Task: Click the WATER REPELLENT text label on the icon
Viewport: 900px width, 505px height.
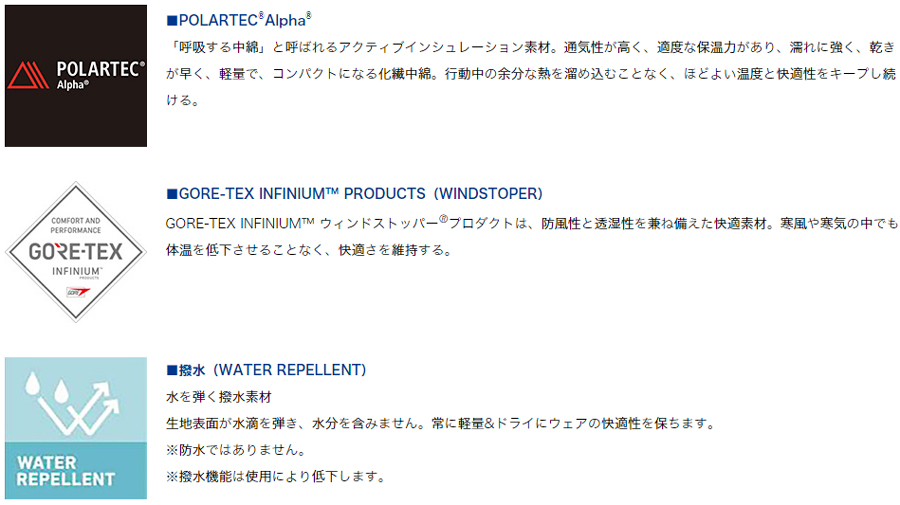Action: pyautogui.click(x=65, y=471)
